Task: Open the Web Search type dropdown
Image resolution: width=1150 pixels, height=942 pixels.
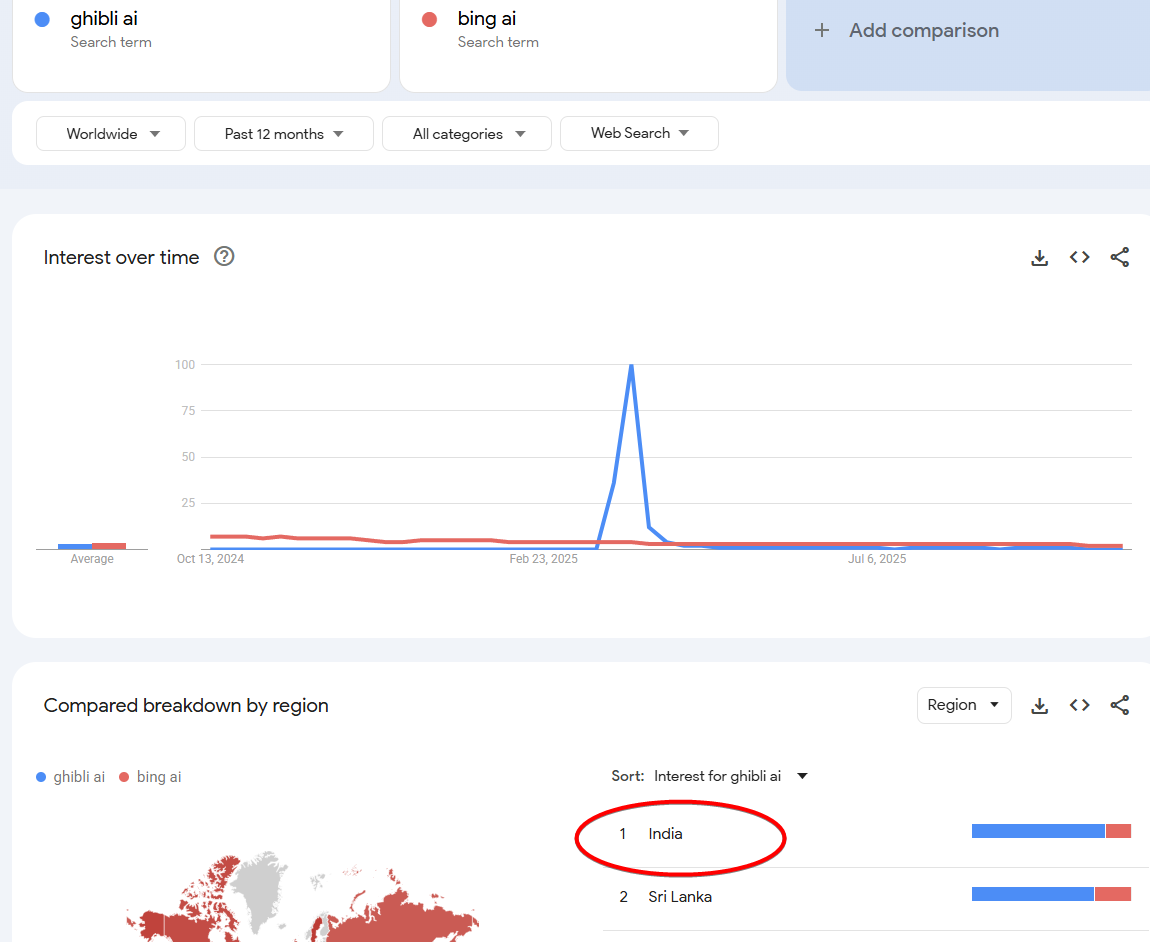Action: tap(640, 134)
